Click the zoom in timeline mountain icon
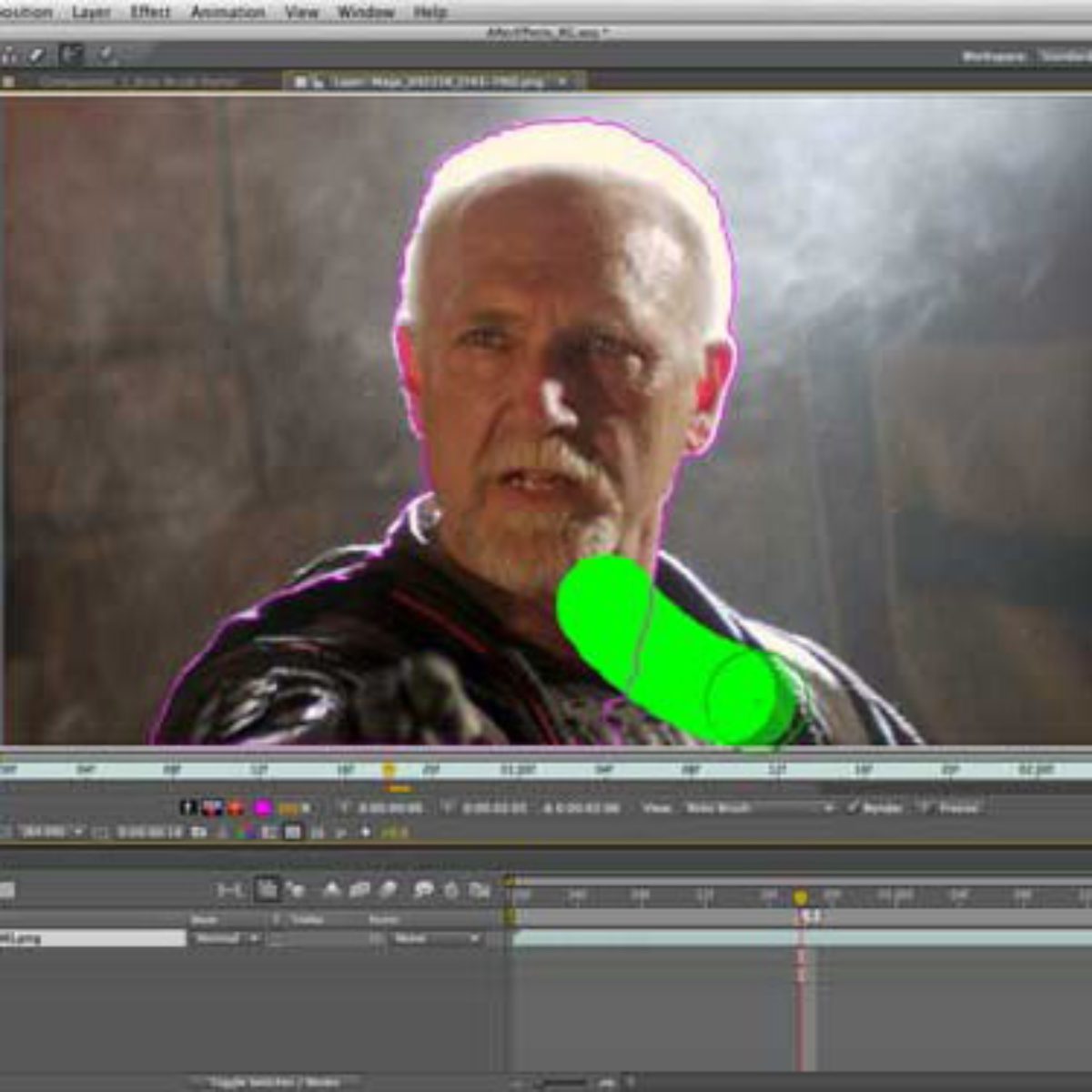 coord(605,1083)
